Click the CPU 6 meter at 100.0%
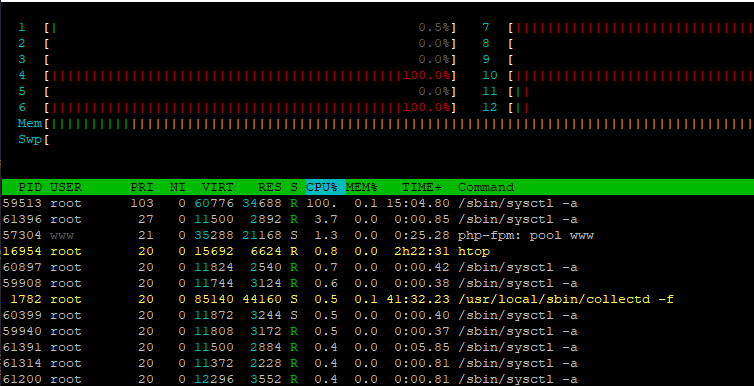 pos(237,107)
